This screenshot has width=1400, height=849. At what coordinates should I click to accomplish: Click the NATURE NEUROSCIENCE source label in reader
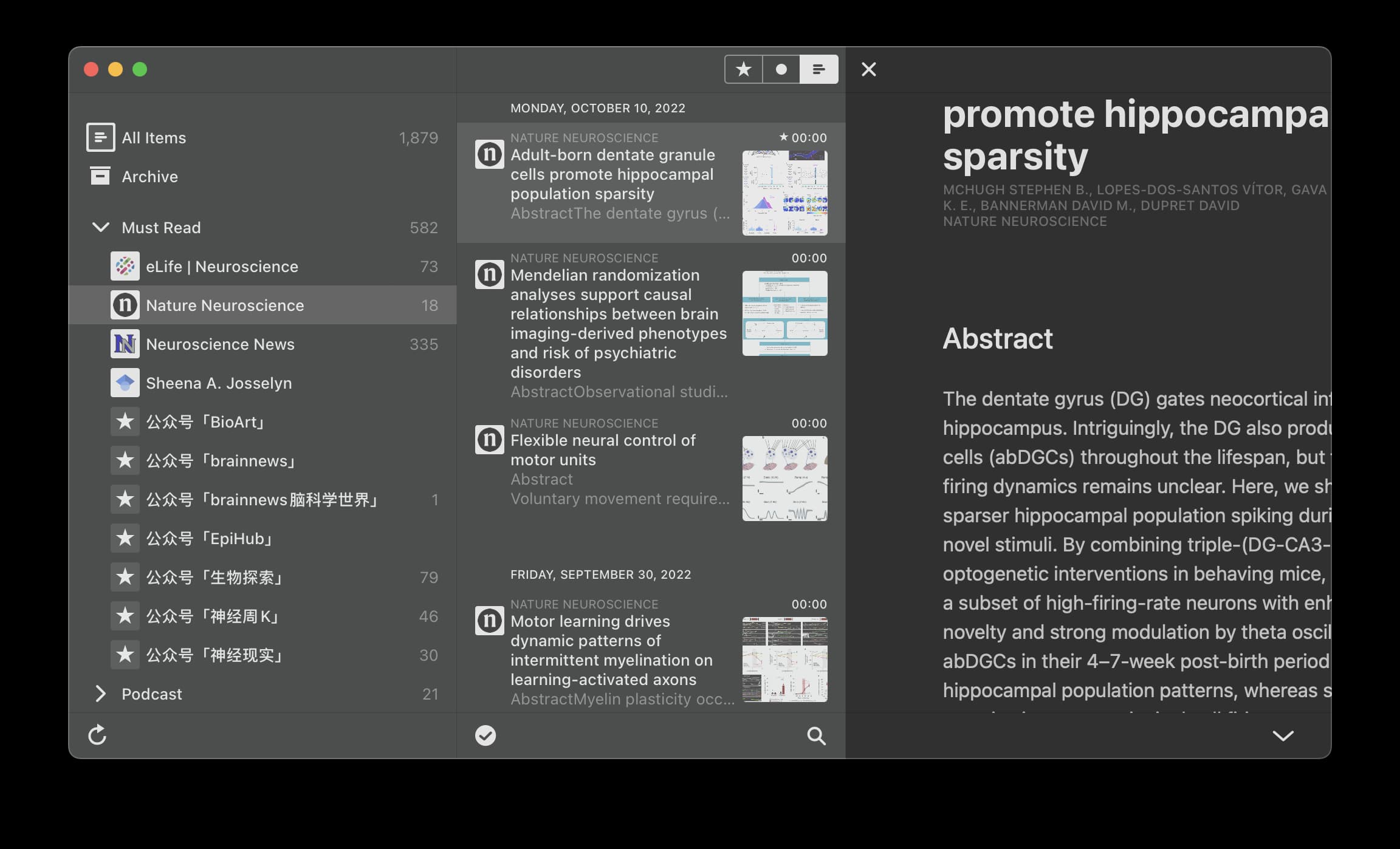coord(1024,222)
